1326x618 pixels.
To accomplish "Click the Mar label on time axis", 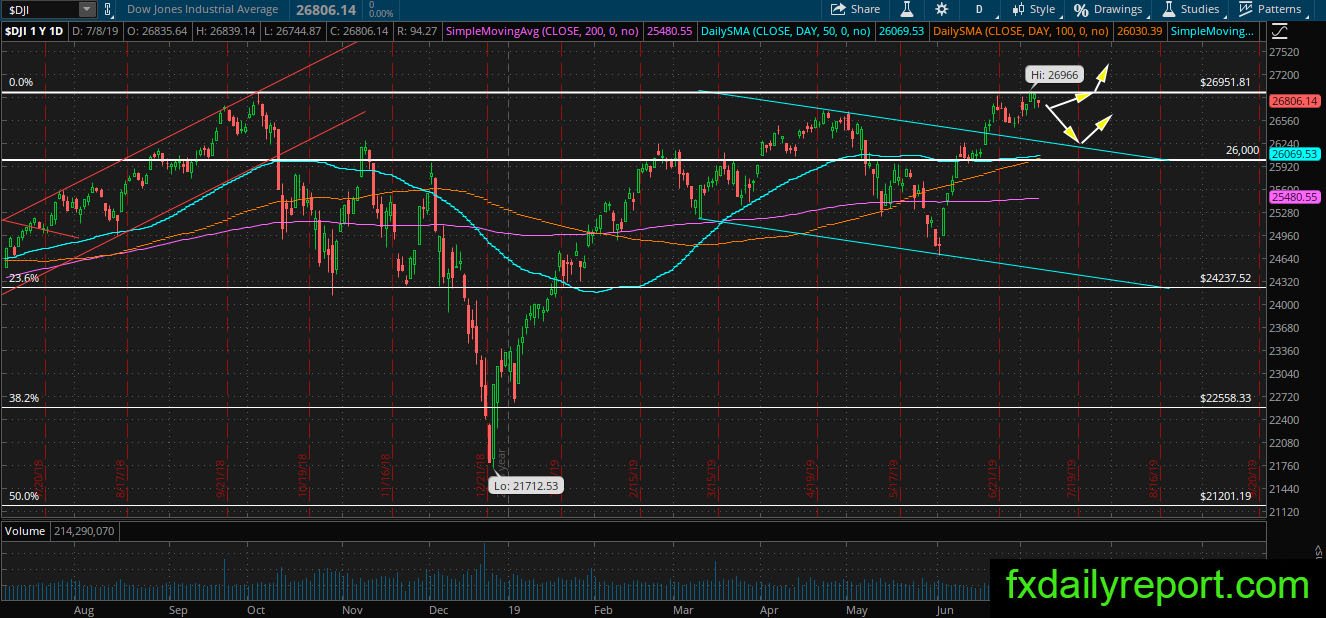I will point(683,608).
